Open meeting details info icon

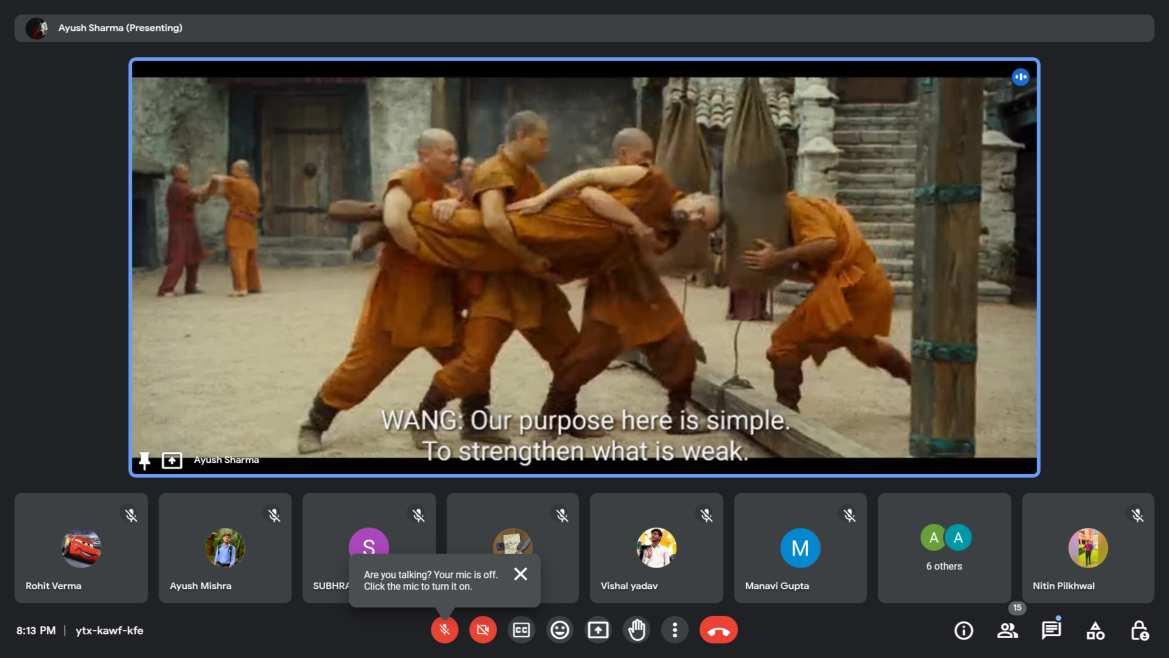pos(963,631)
